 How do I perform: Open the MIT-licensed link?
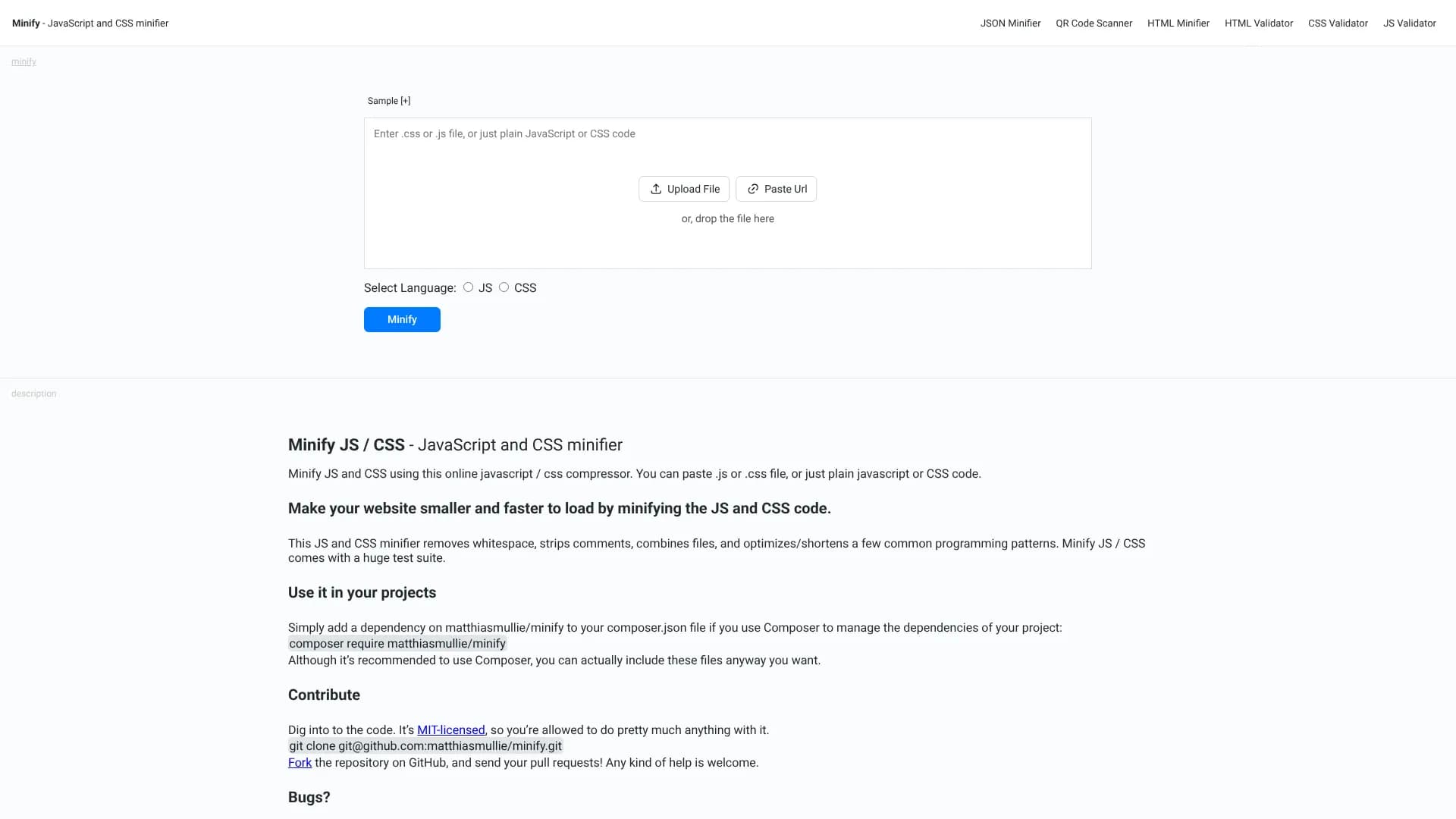click(x=450, y=730)
